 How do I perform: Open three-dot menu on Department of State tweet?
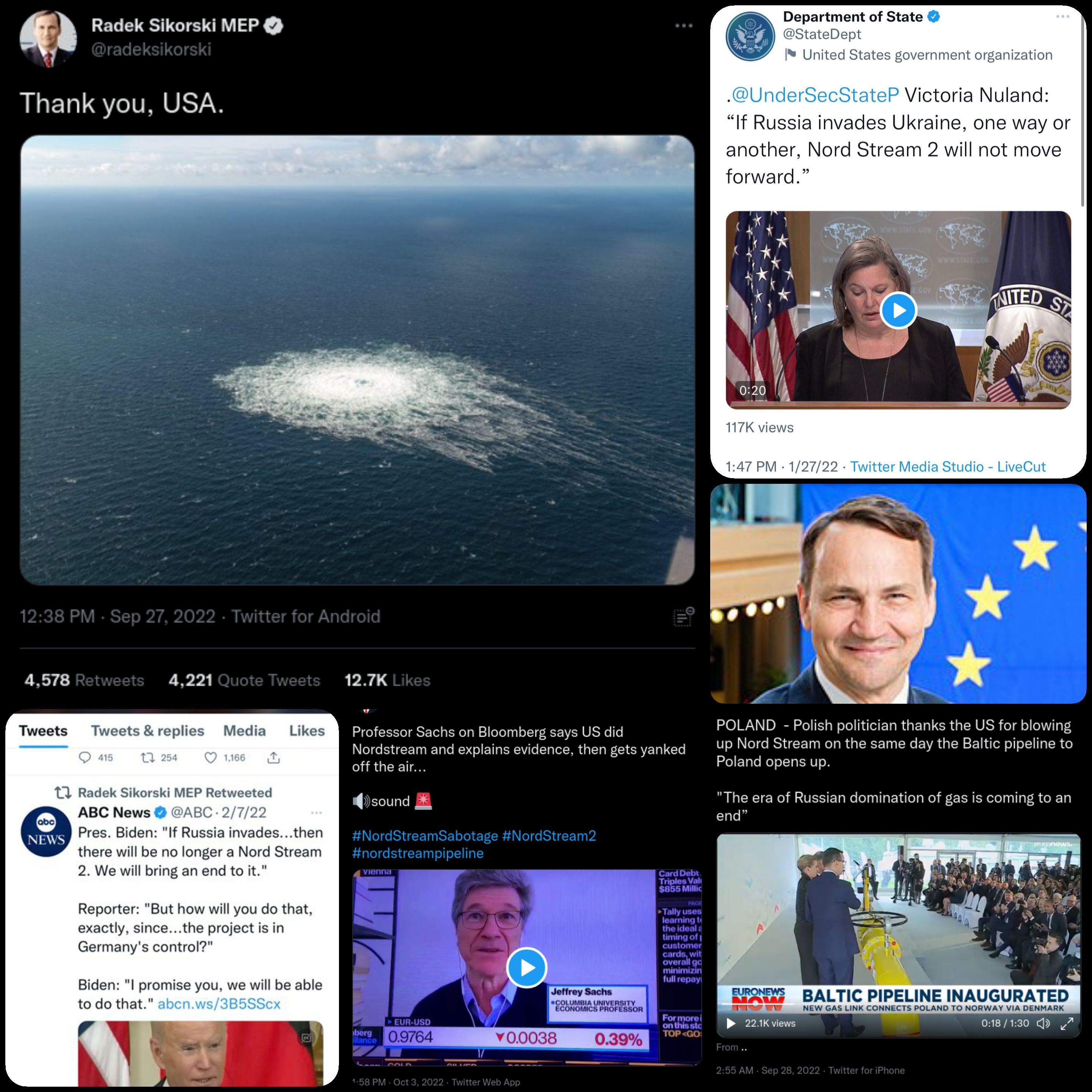[x=1062, y=16]
